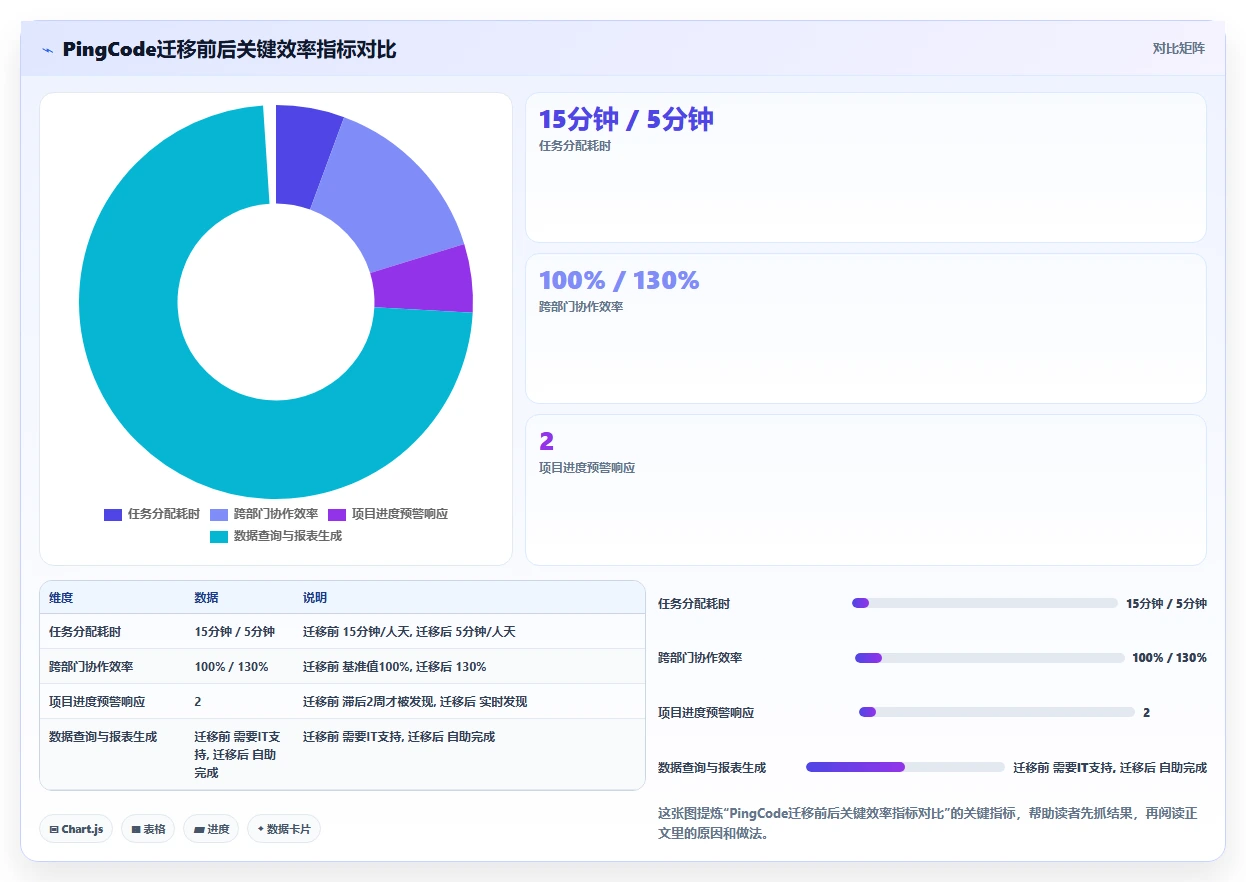Click the 数据 column header

(x=206, y=598)
